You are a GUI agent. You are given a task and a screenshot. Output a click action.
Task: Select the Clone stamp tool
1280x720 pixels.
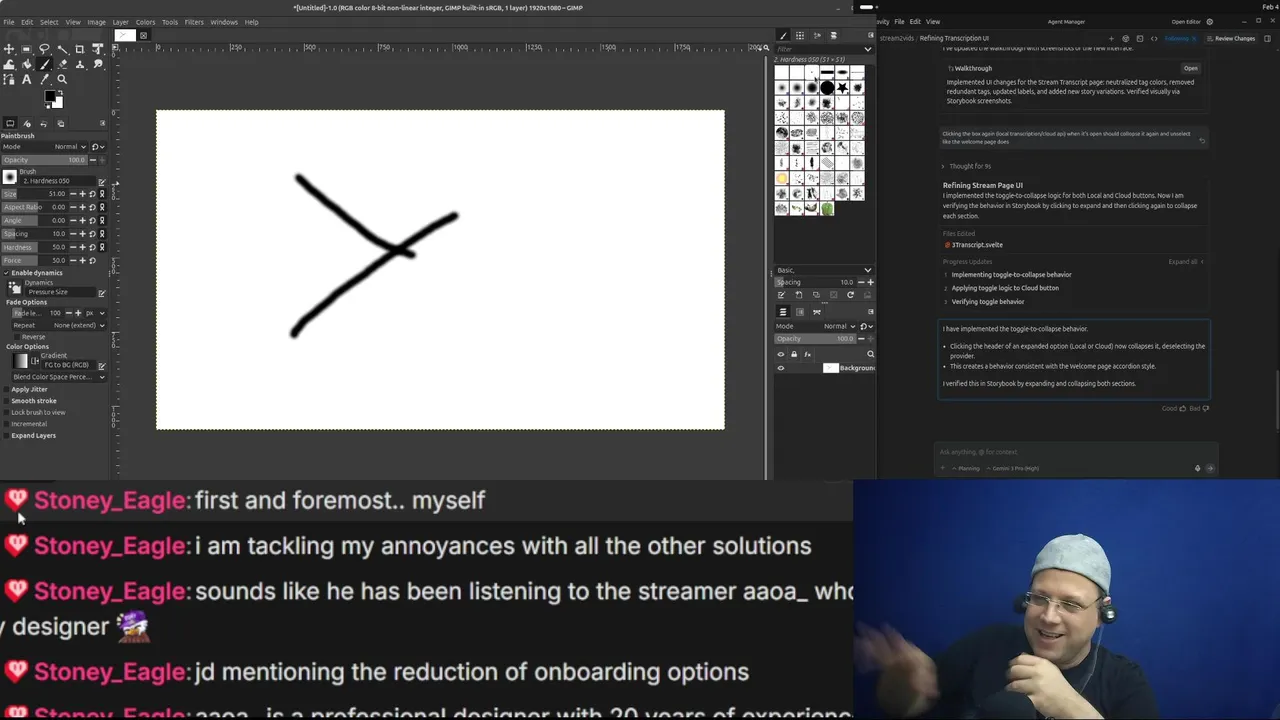[80, 64]
